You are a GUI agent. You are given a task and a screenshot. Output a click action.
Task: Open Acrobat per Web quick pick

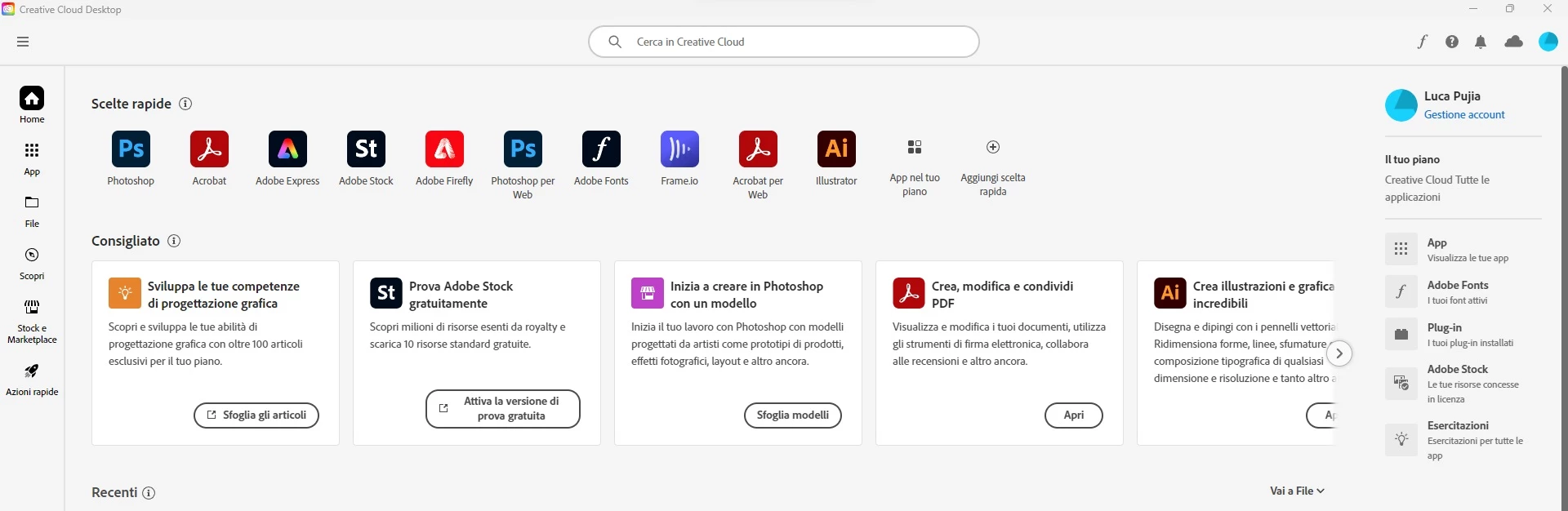758,164
